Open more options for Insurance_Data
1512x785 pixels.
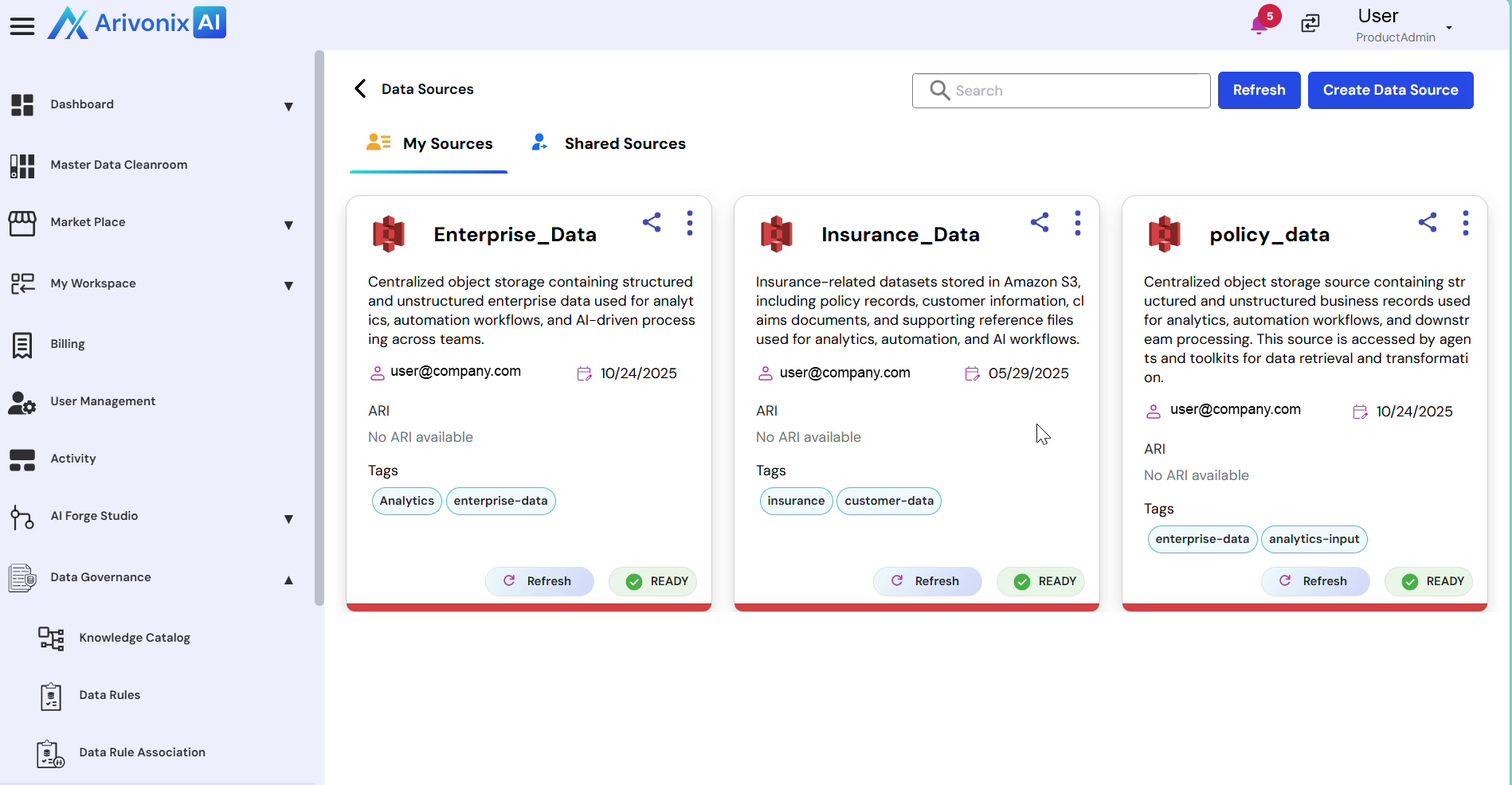click(x=1078, y=223)
